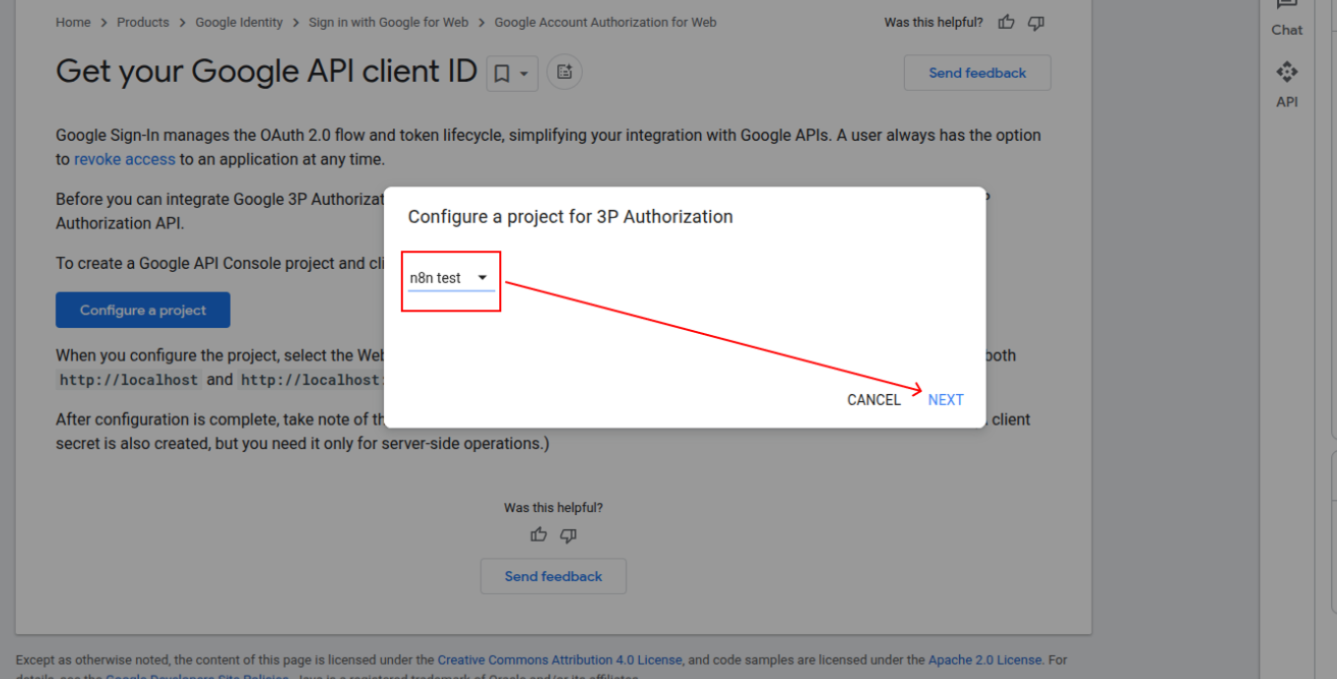
Task: Click the blue Configure a project button
Action: click(143, 310)
